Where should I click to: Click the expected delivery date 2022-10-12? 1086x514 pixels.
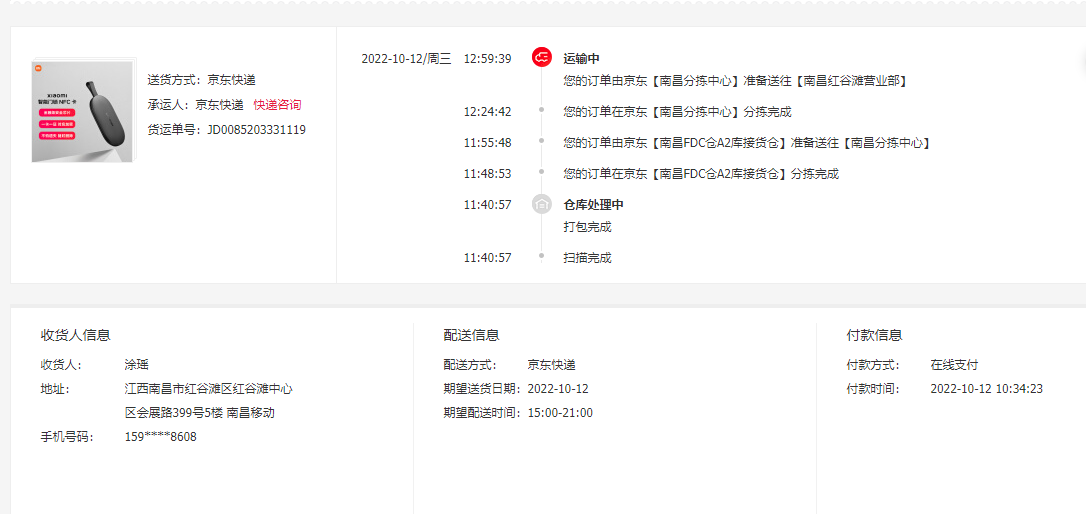[558, 389]
